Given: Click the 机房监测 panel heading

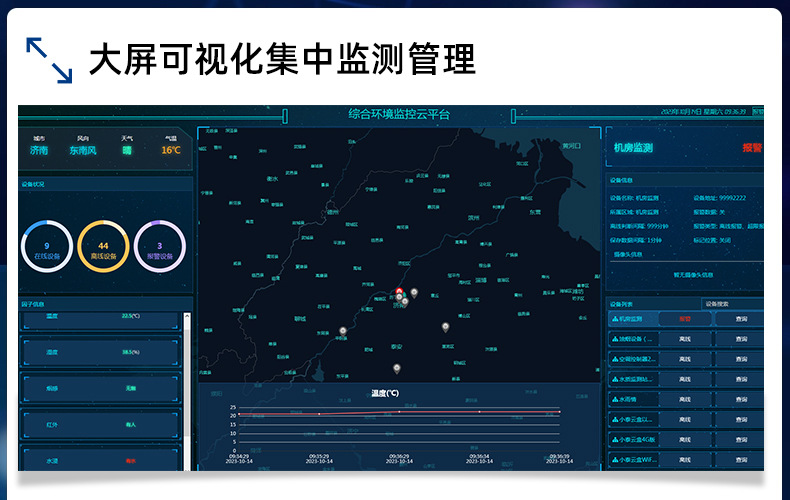Looking at the screenshot, I should click(633, 148).
